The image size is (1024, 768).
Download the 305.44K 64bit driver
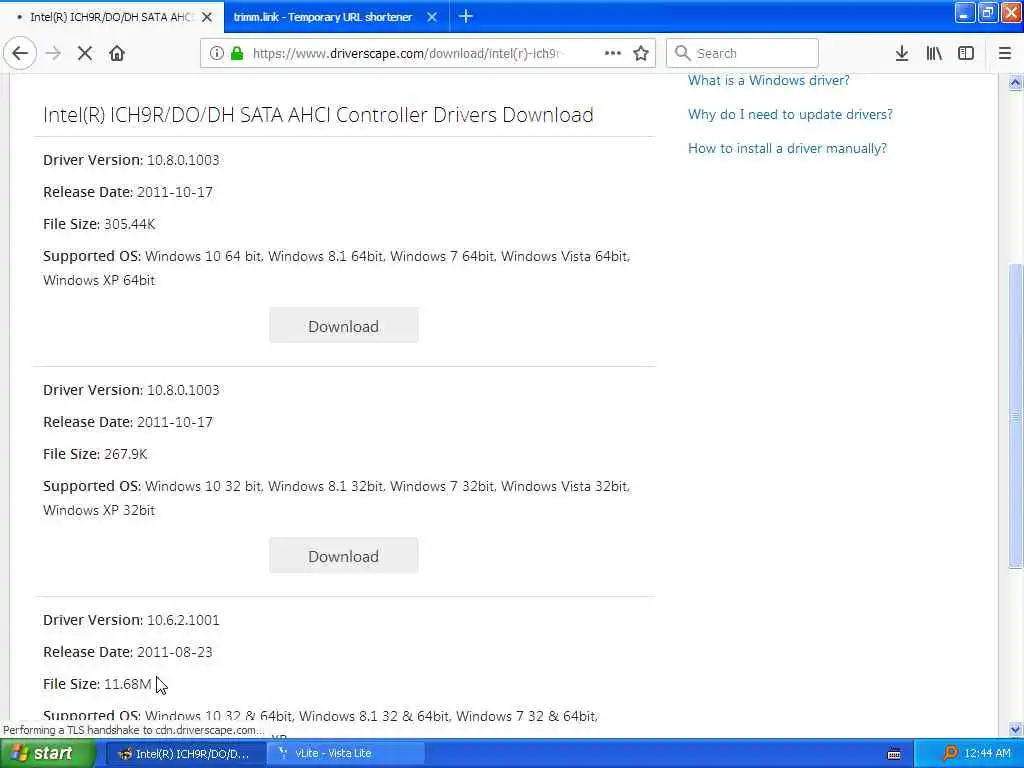(344, 326)
